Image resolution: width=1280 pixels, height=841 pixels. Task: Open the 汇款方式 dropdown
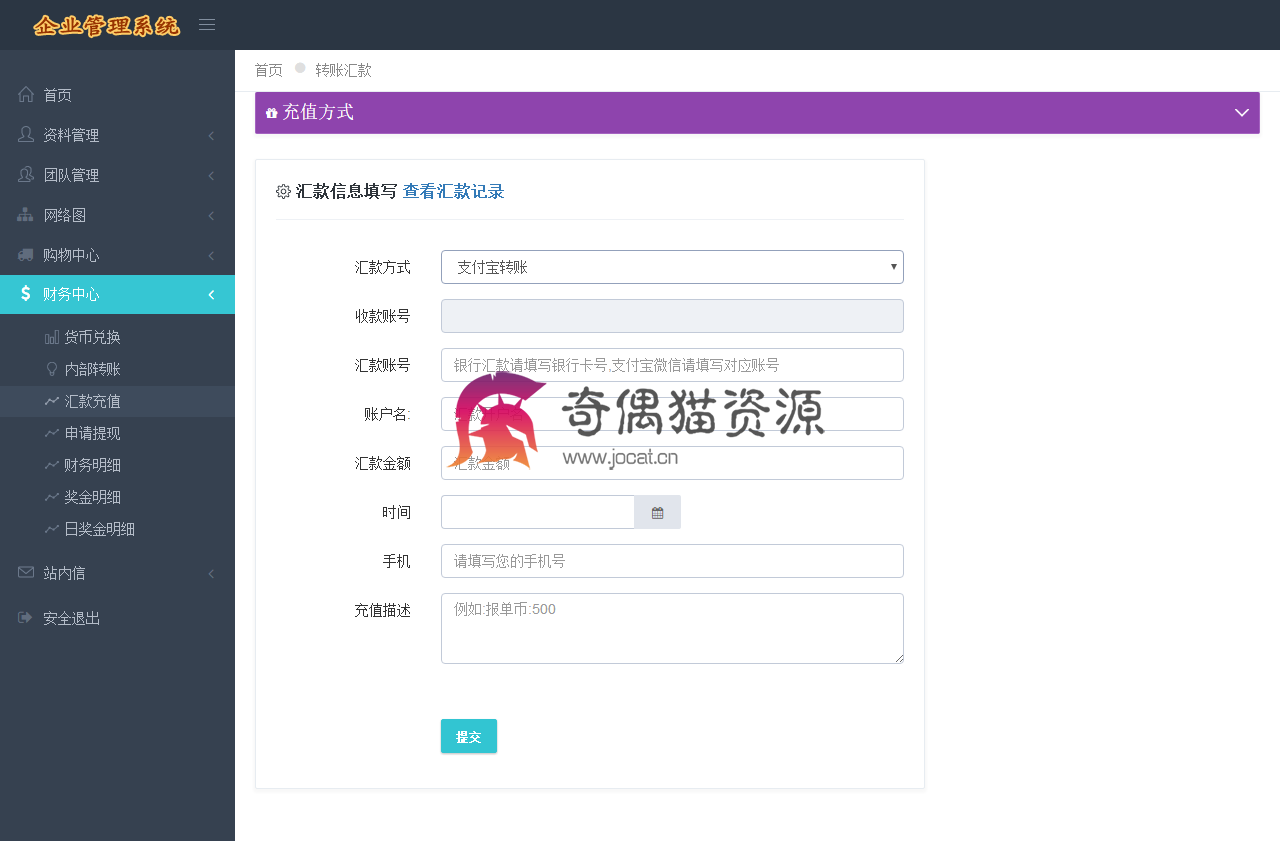pyautogui.click(x=672, y=267)
